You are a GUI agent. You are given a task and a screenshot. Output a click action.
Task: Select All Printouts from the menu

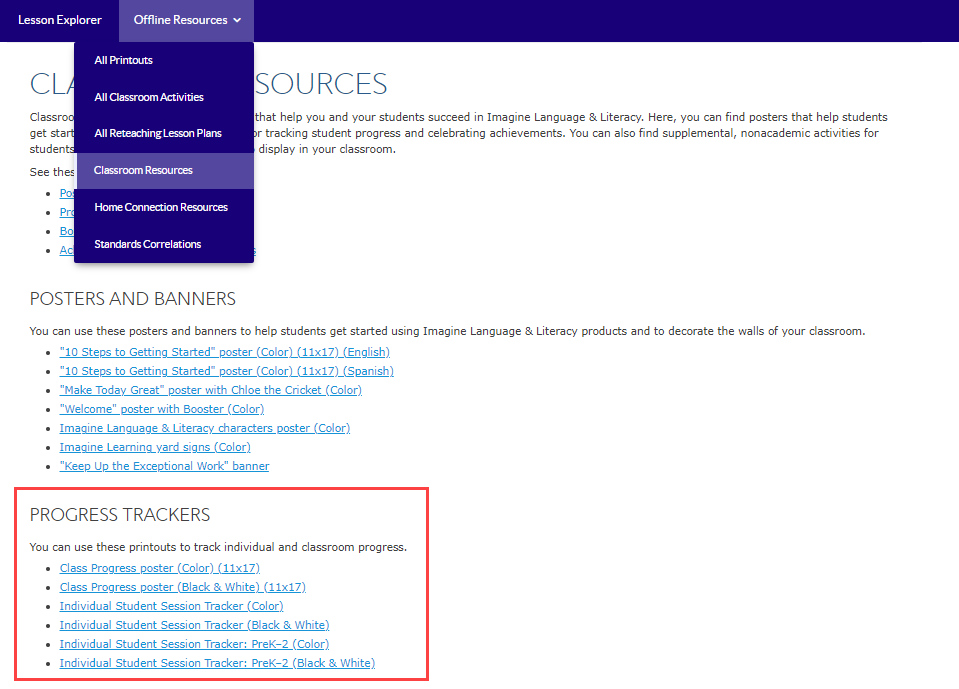click(x=124, y=60)
